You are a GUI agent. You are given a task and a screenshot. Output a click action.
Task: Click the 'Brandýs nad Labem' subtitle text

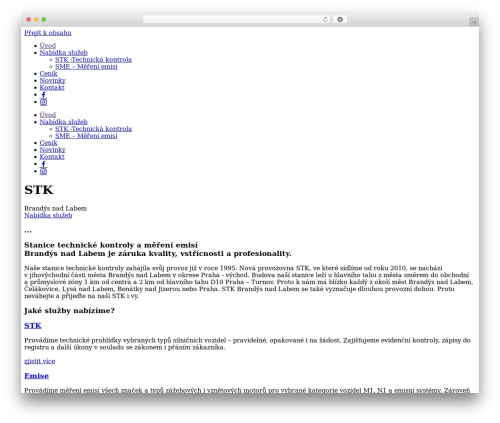(55, 208)
